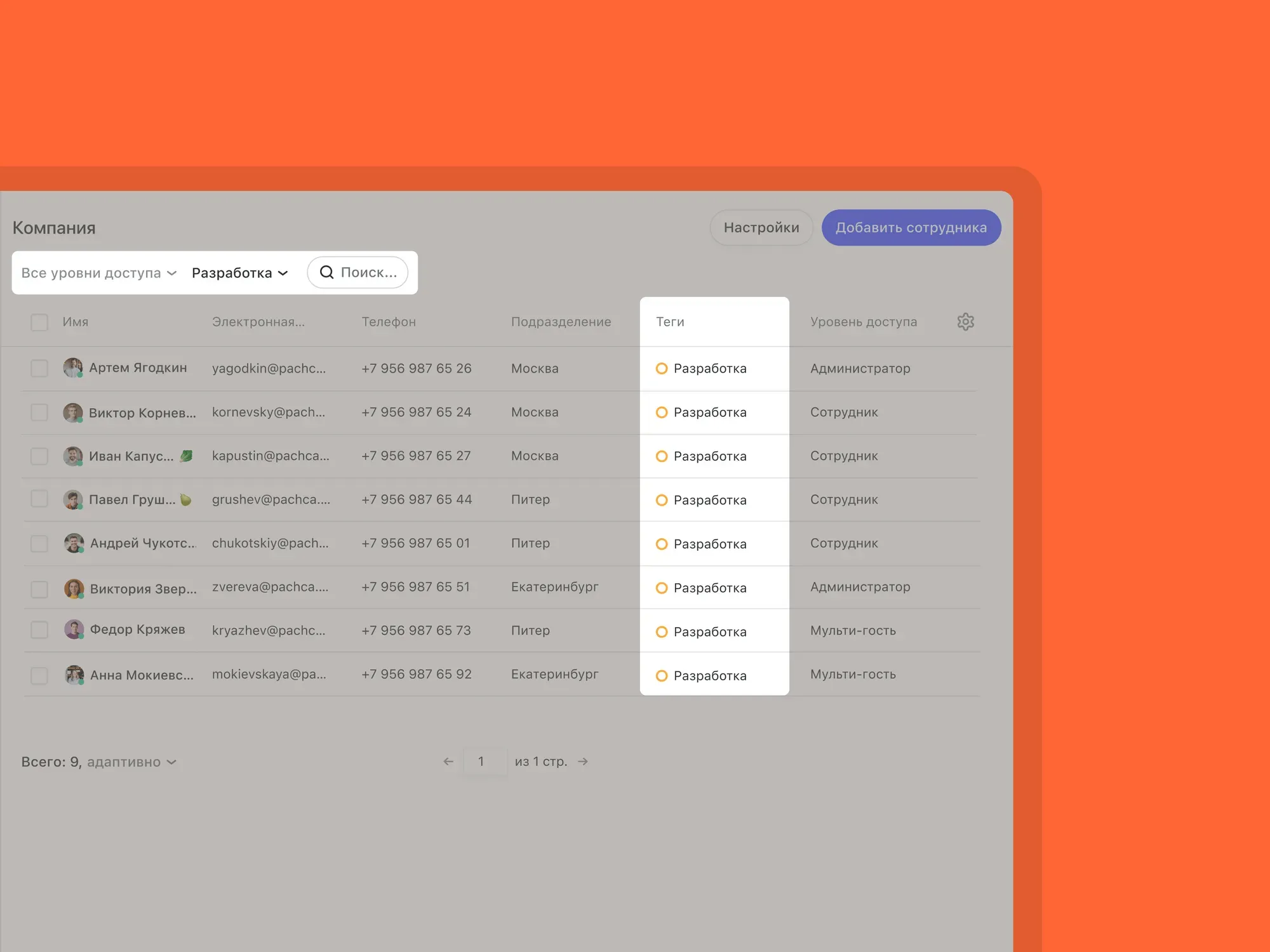Screen dimensions: 1270x952
Task: Open Артем Ягодкин's avatar
Action: pos(73,367)
